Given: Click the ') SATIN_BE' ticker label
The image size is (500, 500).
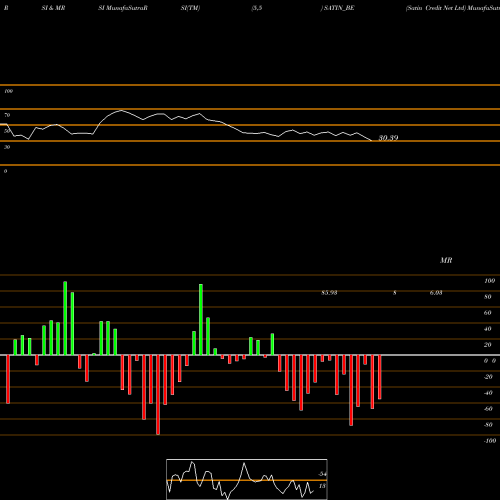Looking at the screenshot, I should coord(338,8).
